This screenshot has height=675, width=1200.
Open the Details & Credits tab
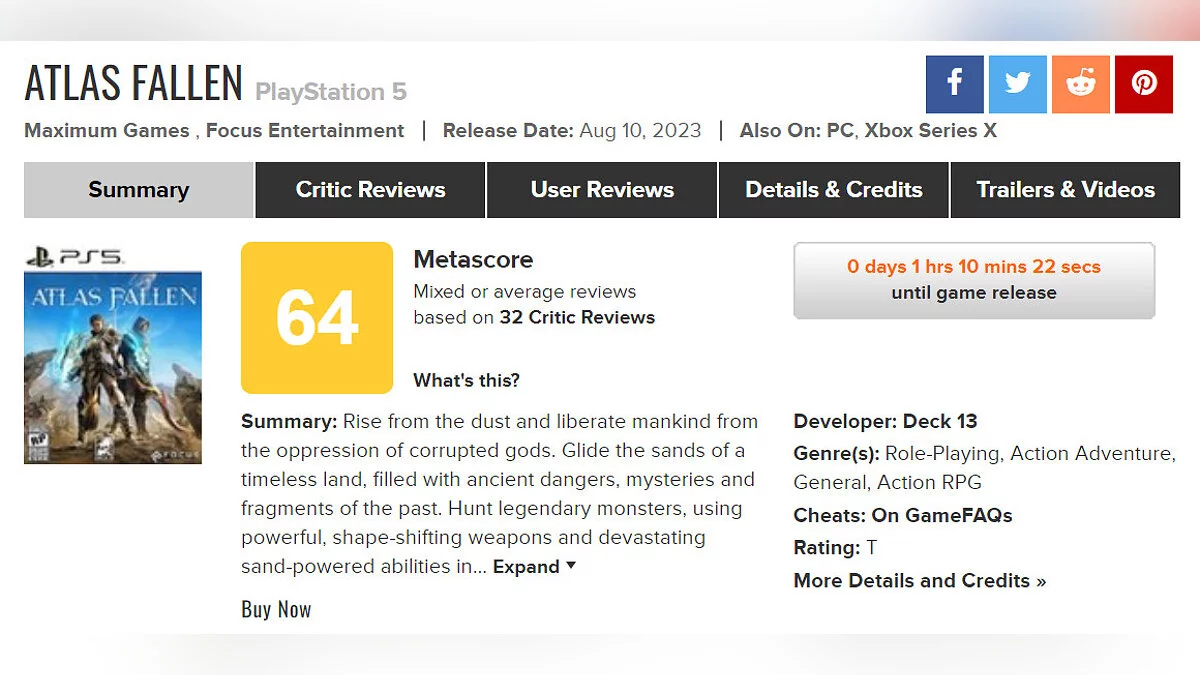pos(834,190)
